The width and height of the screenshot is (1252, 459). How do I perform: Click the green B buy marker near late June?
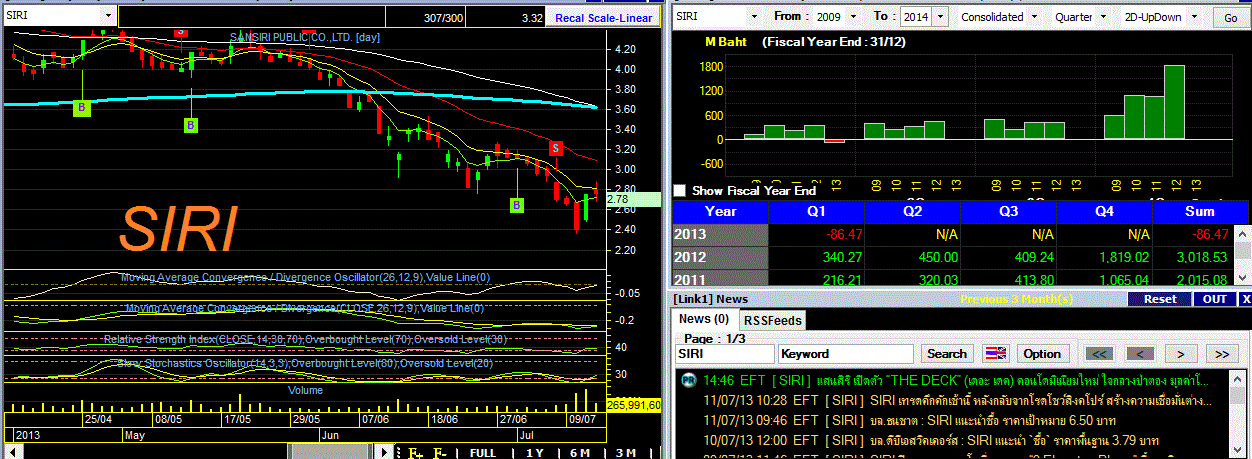tap(517, 205)
